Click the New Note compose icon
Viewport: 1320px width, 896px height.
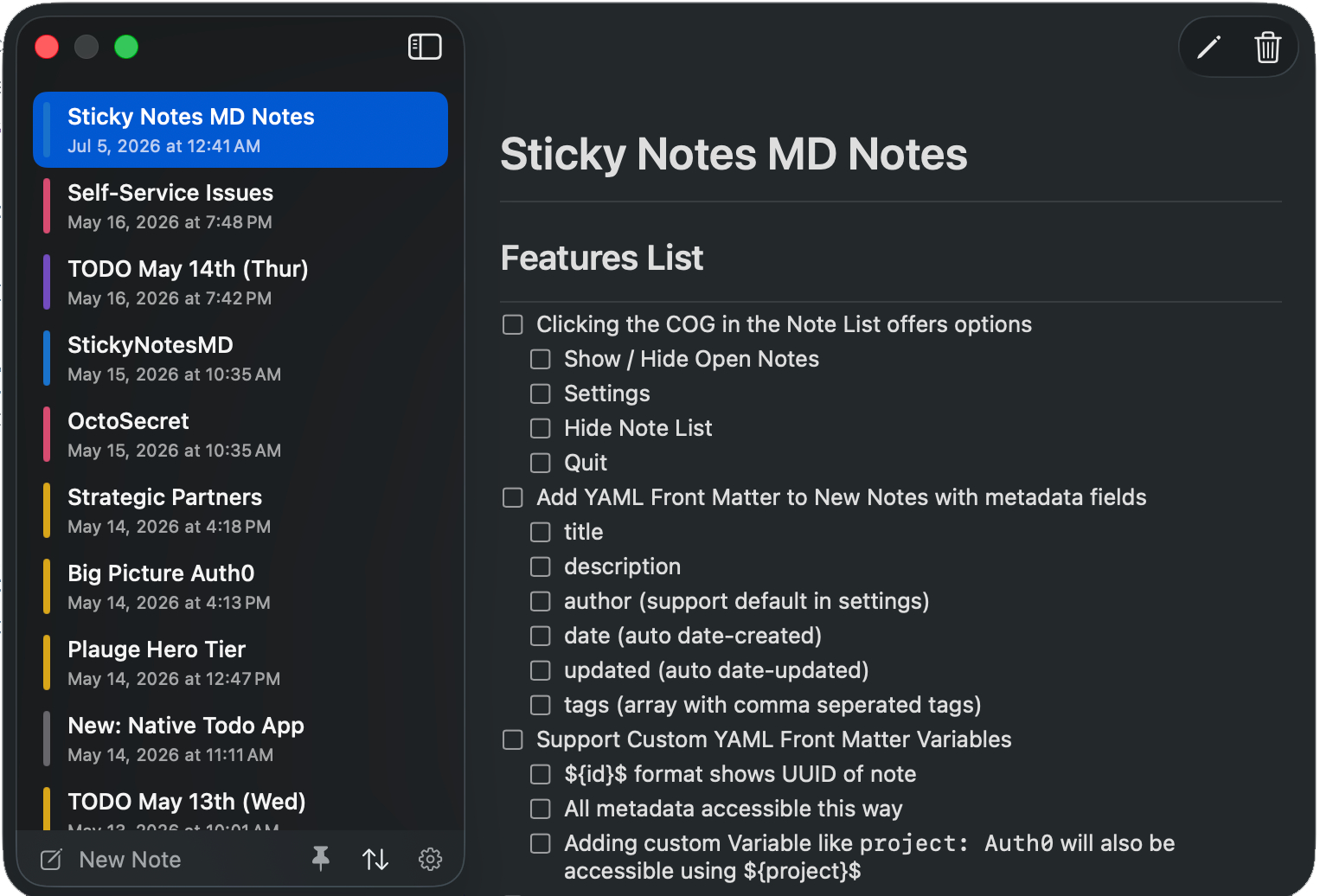point(51,860)
